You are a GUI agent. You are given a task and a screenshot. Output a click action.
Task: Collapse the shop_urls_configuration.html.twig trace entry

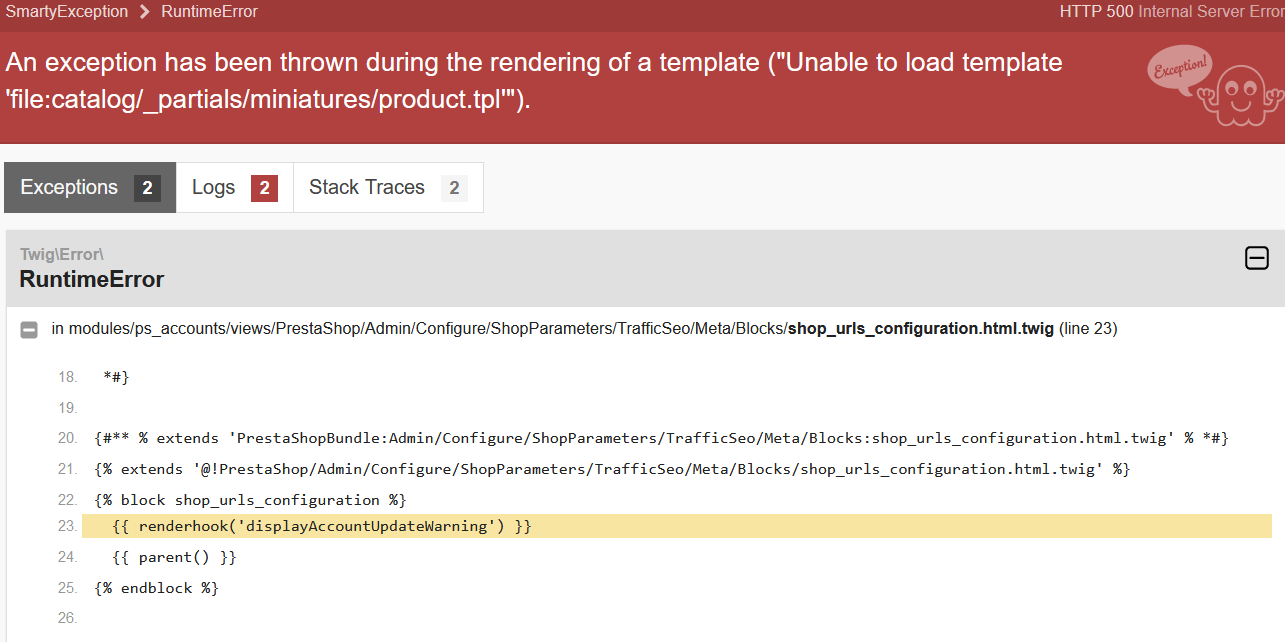point(29,329)
